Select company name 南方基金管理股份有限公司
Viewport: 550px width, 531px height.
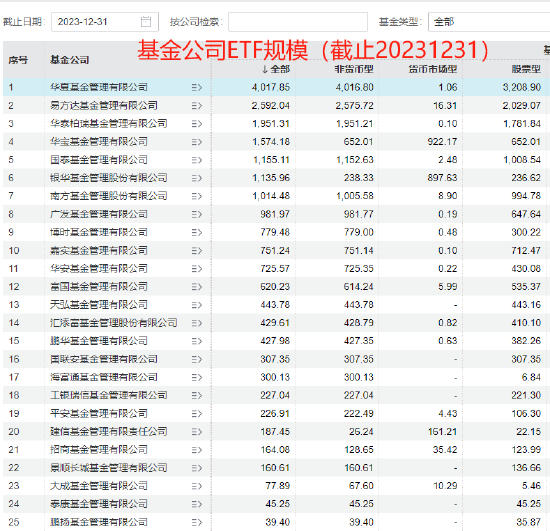(x=108, y=196)
